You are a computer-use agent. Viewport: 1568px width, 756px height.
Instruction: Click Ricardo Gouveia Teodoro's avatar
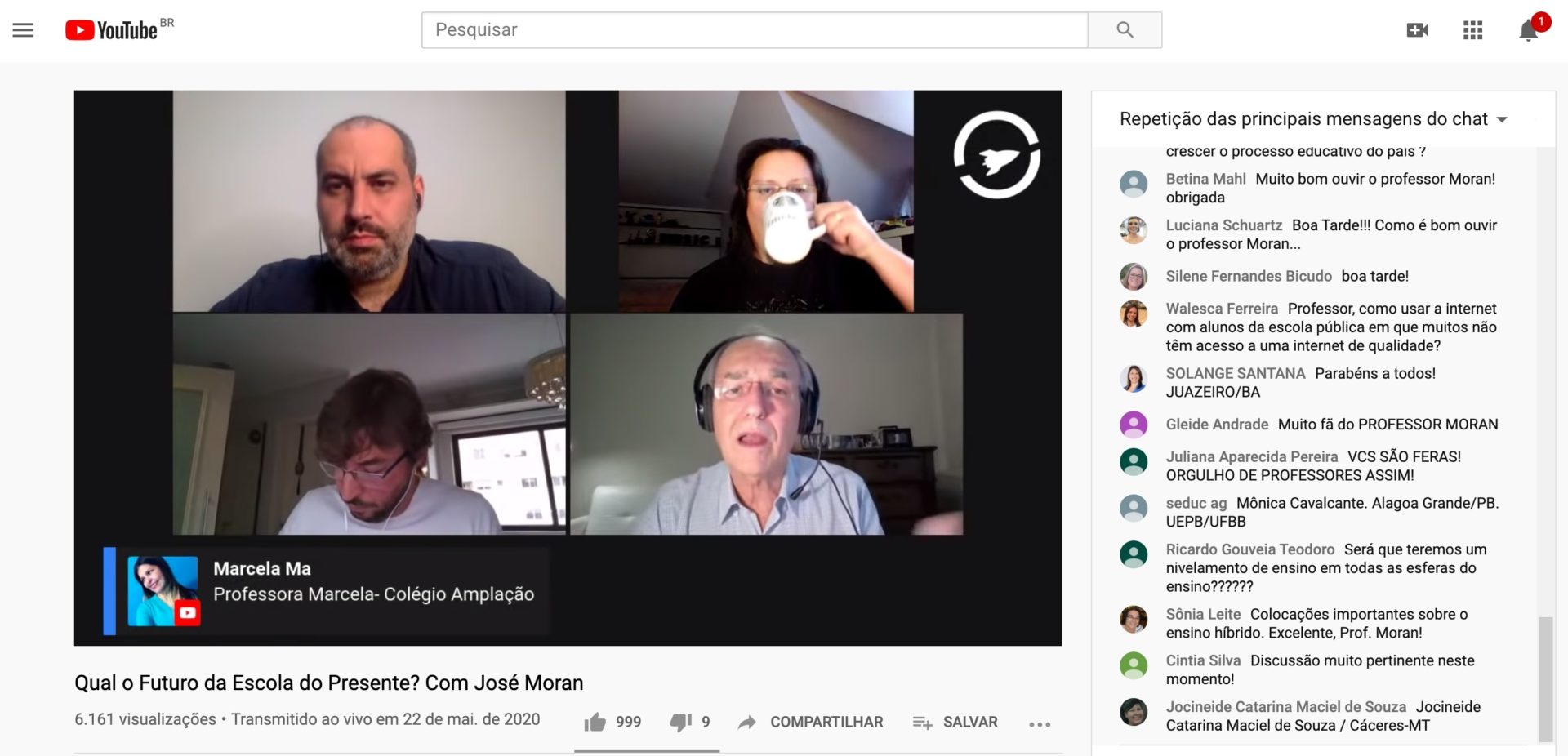[x=1134, y=554]
